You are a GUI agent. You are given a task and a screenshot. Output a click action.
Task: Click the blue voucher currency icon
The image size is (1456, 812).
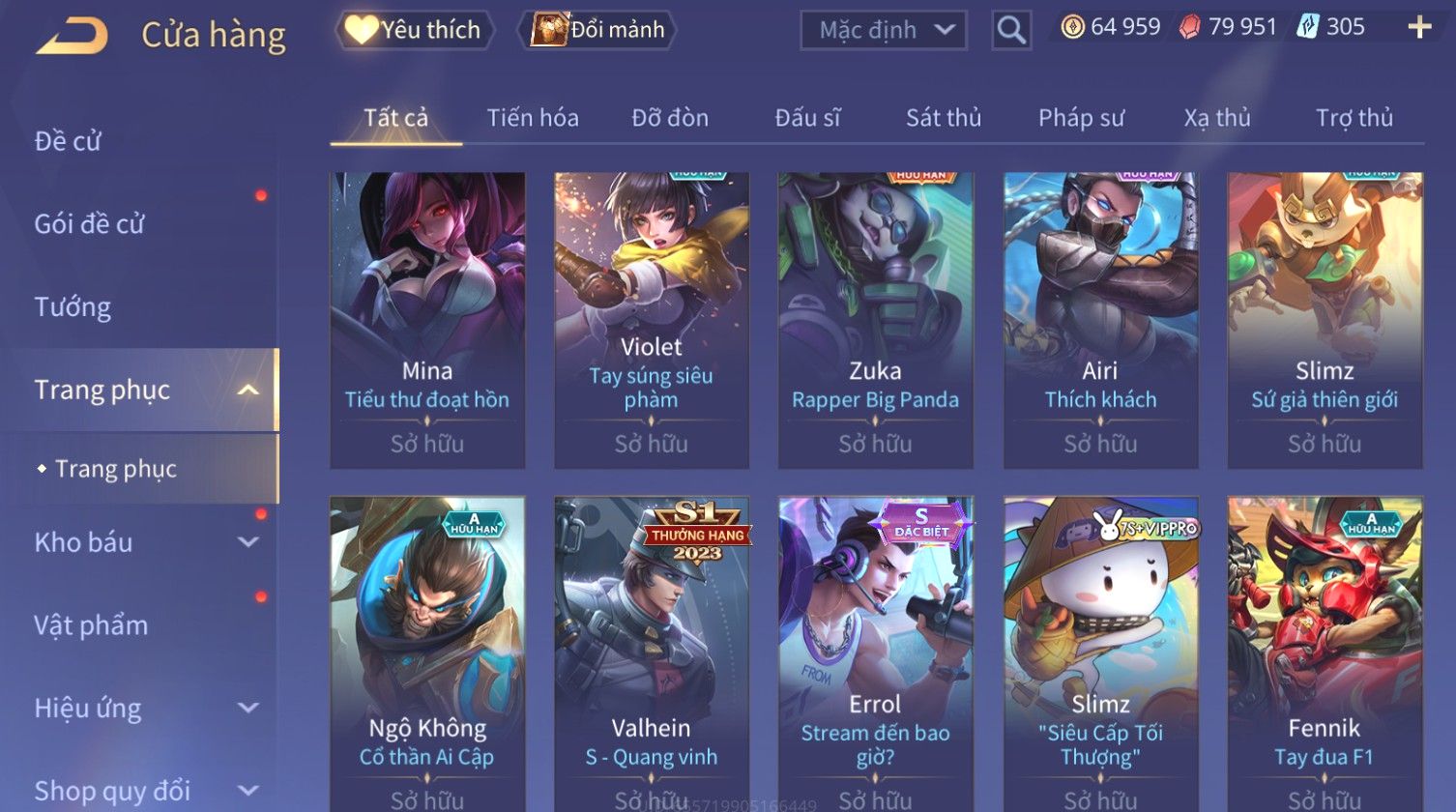pos(1308,27)
